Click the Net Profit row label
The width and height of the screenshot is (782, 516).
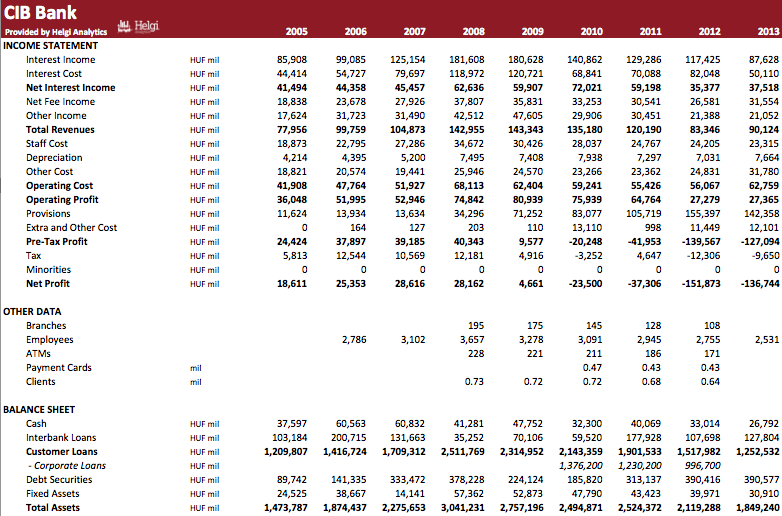coord(47,283)
